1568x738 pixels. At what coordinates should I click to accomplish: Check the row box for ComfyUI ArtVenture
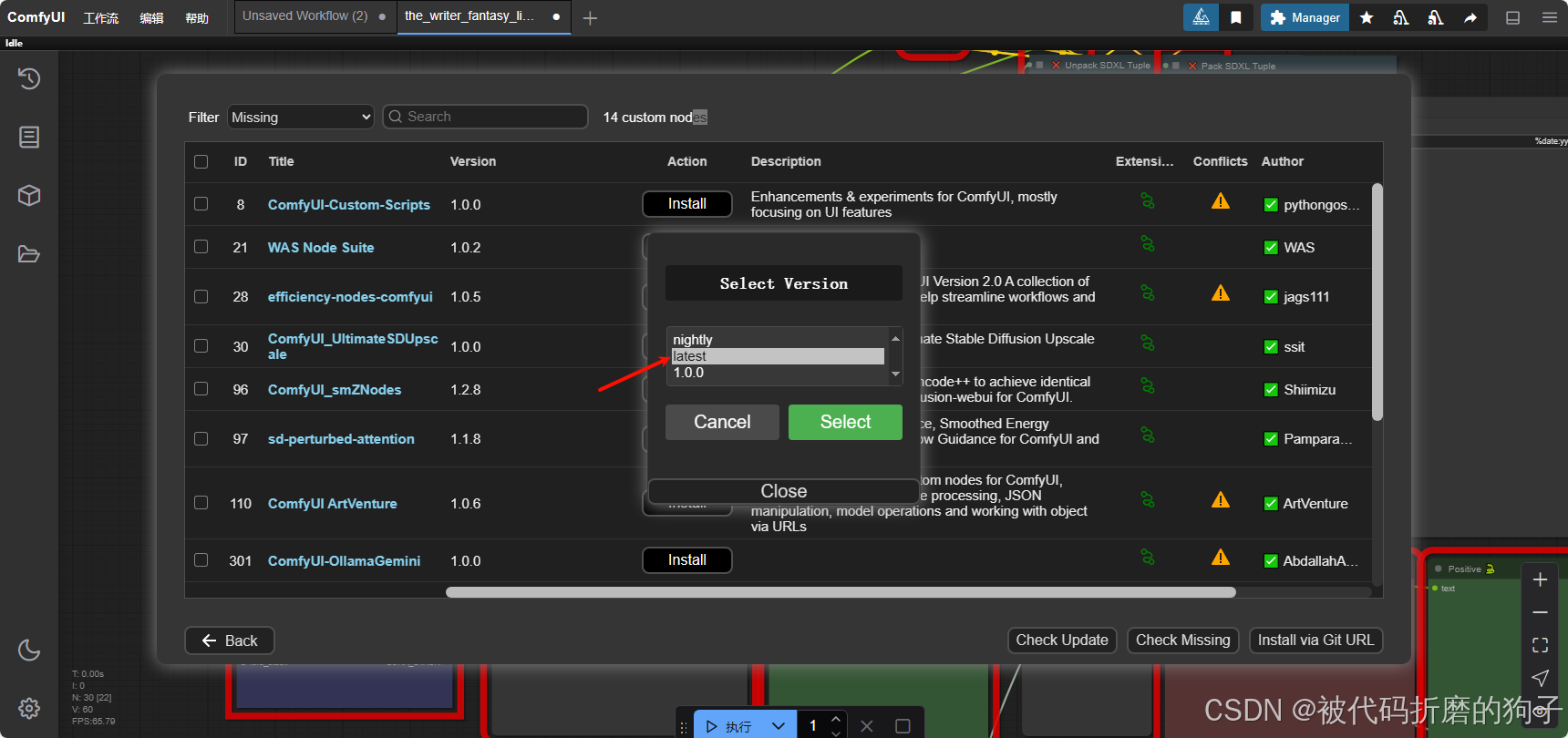click(201, 503)
